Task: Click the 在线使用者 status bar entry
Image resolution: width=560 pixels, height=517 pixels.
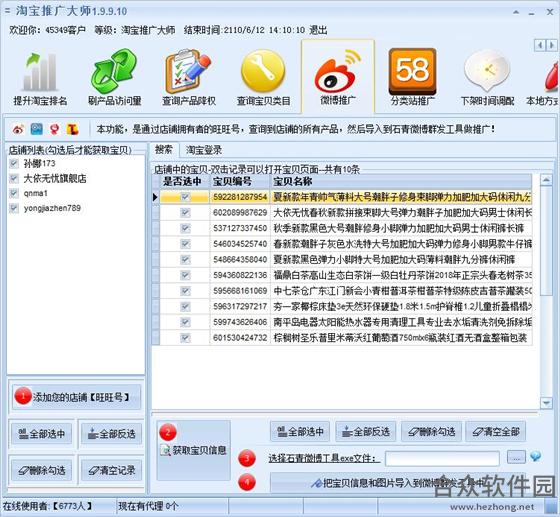Action: (x=47, y=506)
